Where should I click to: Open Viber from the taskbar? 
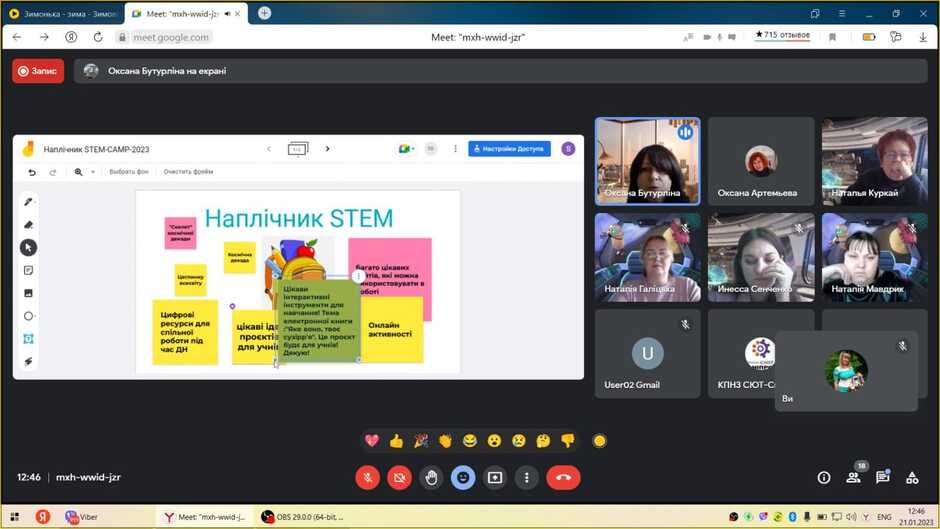(82, 516)
